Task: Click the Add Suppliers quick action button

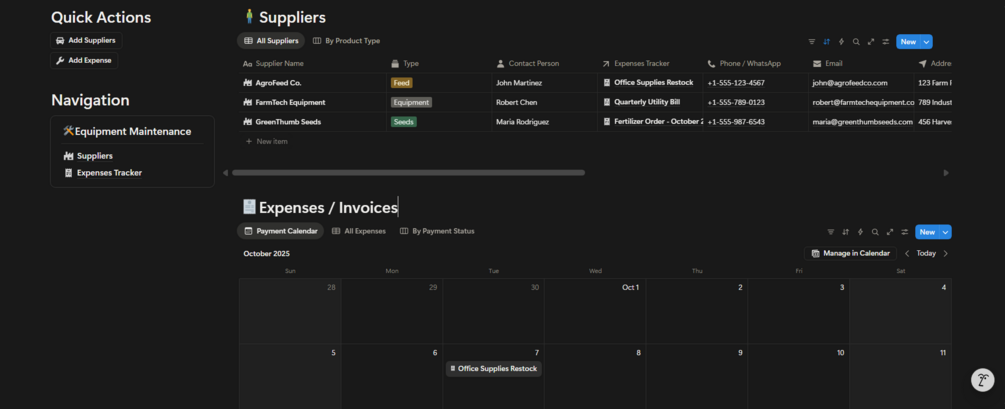Action: [x=85, y=41]
